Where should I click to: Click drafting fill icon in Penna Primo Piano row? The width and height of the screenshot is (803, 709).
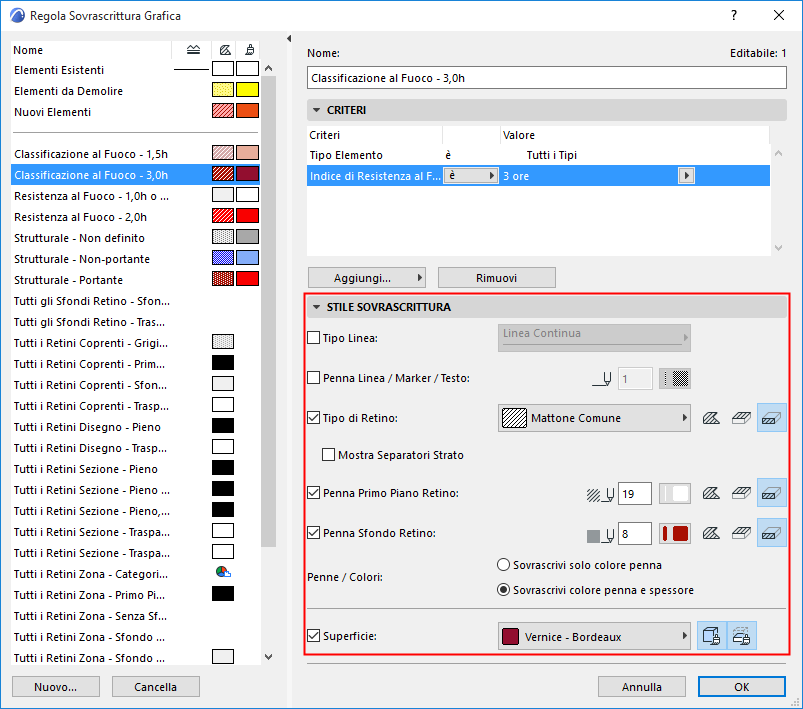point(711,493)
